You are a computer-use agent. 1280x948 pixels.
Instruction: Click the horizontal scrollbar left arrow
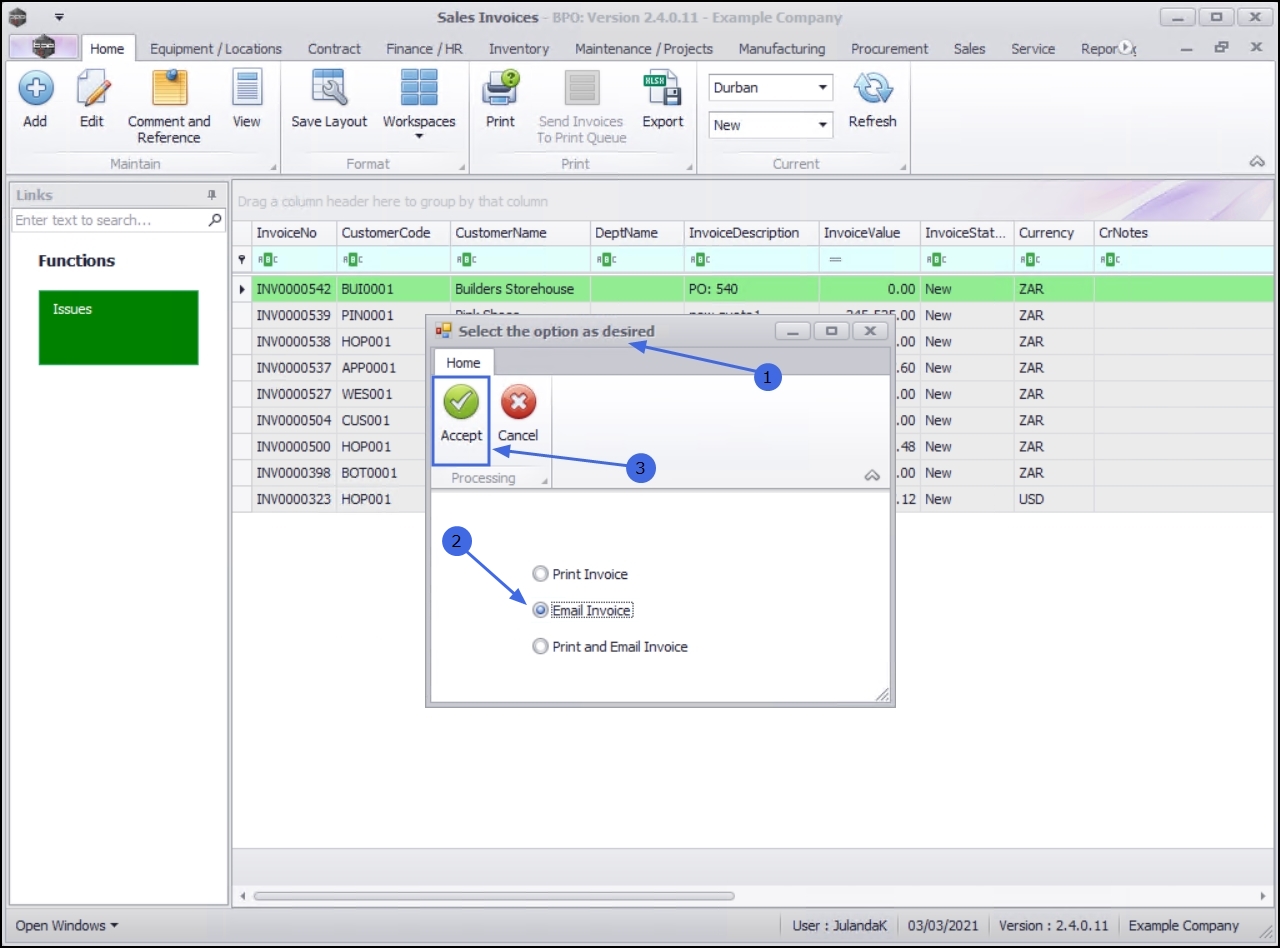coord(242,896)
